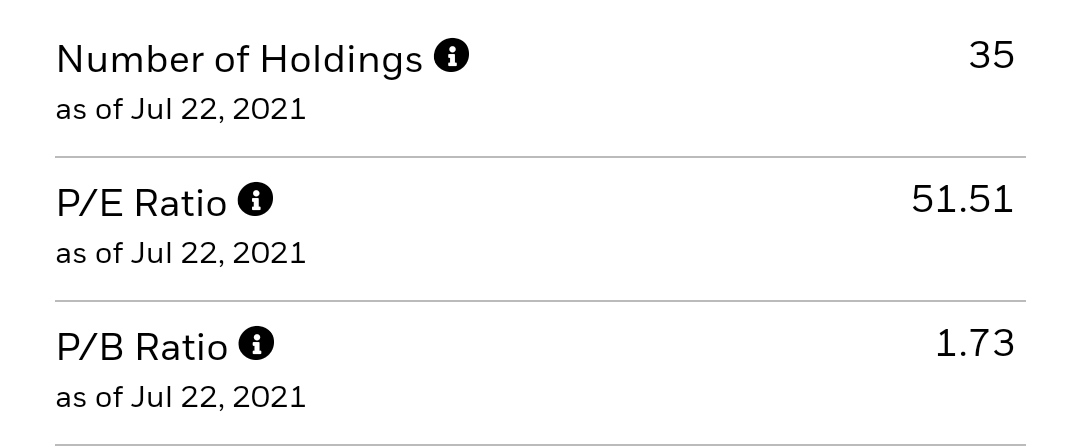Open the P/B Ratio info icon
Image resolution: width=1080 pixels, height=447 pixels.
pyautogui.click(x=256, y=343)
